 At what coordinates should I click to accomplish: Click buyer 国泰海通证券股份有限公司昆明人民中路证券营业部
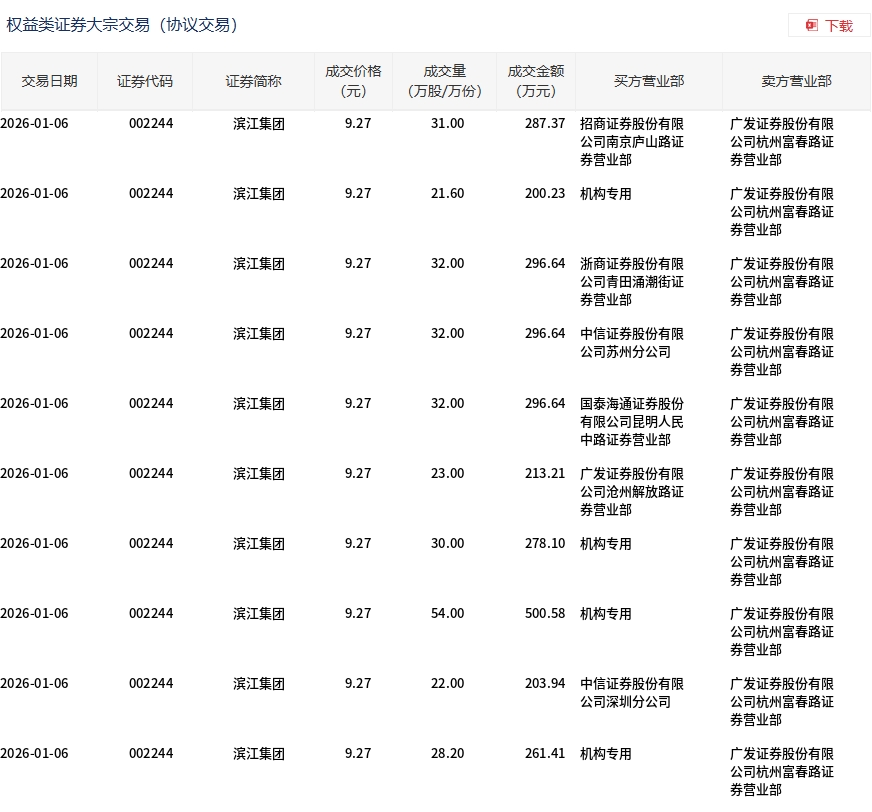(x=632, y=422)
